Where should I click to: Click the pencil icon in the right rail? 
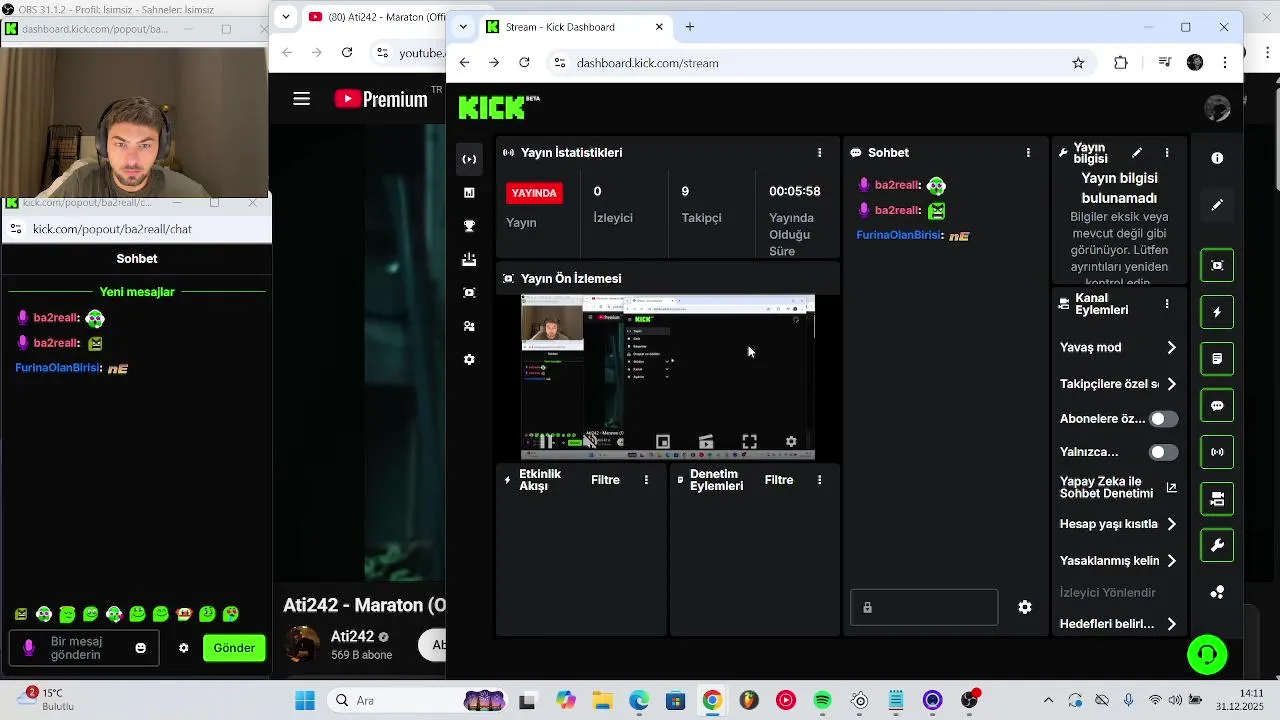click(1217, 205)
